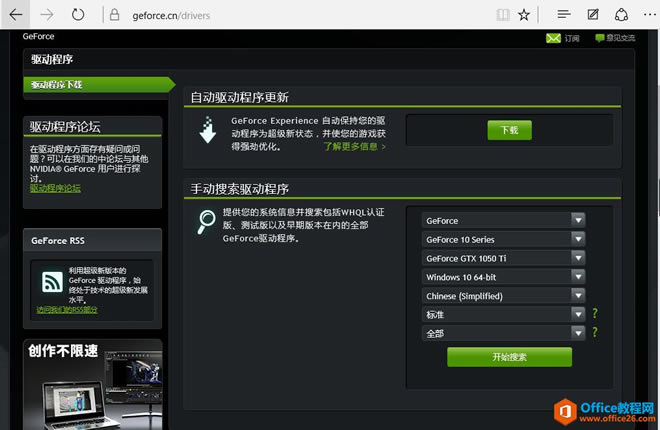
Task: Click the 手动搜索驱动程序 heading
Action: pos(240,189)
